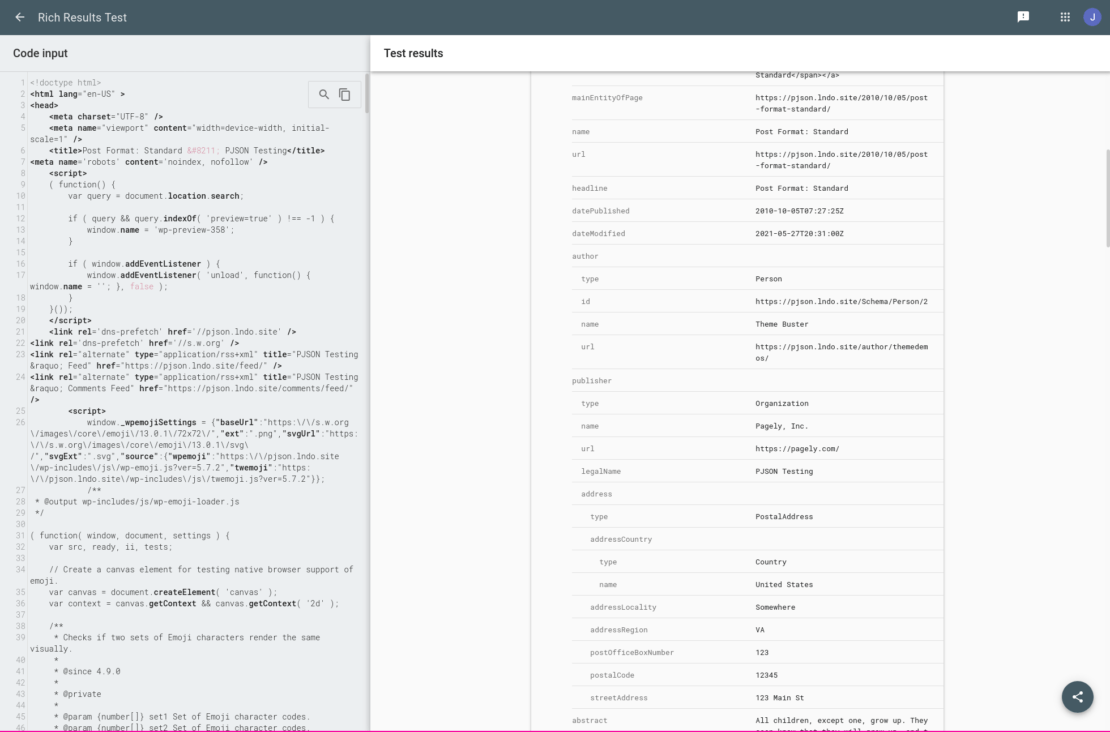Click the meta robots line in code
This screenshot has height=732, width=1110.
coord(149,162)
